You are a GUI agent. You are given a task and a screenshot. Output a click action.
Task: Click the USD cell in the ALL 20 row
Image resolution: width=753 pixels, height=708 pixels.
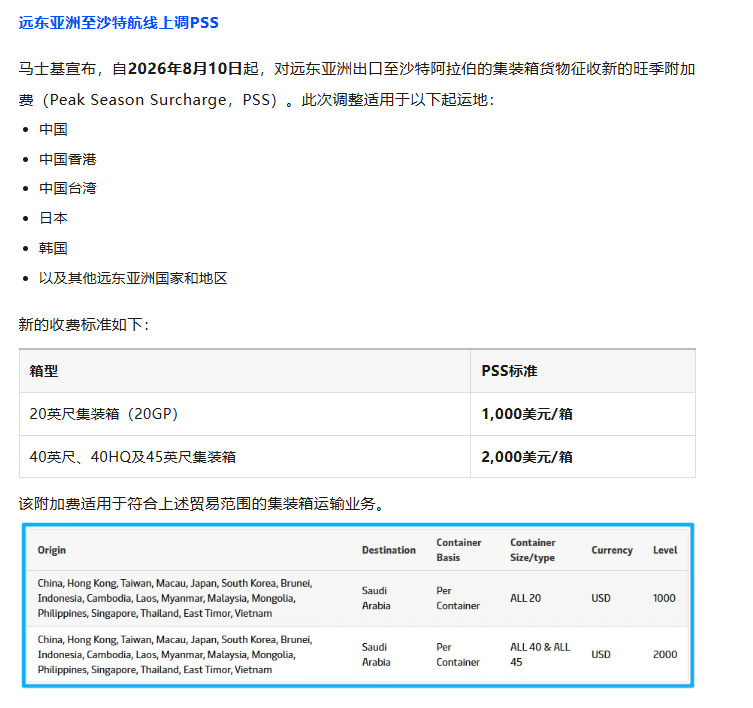601,598
